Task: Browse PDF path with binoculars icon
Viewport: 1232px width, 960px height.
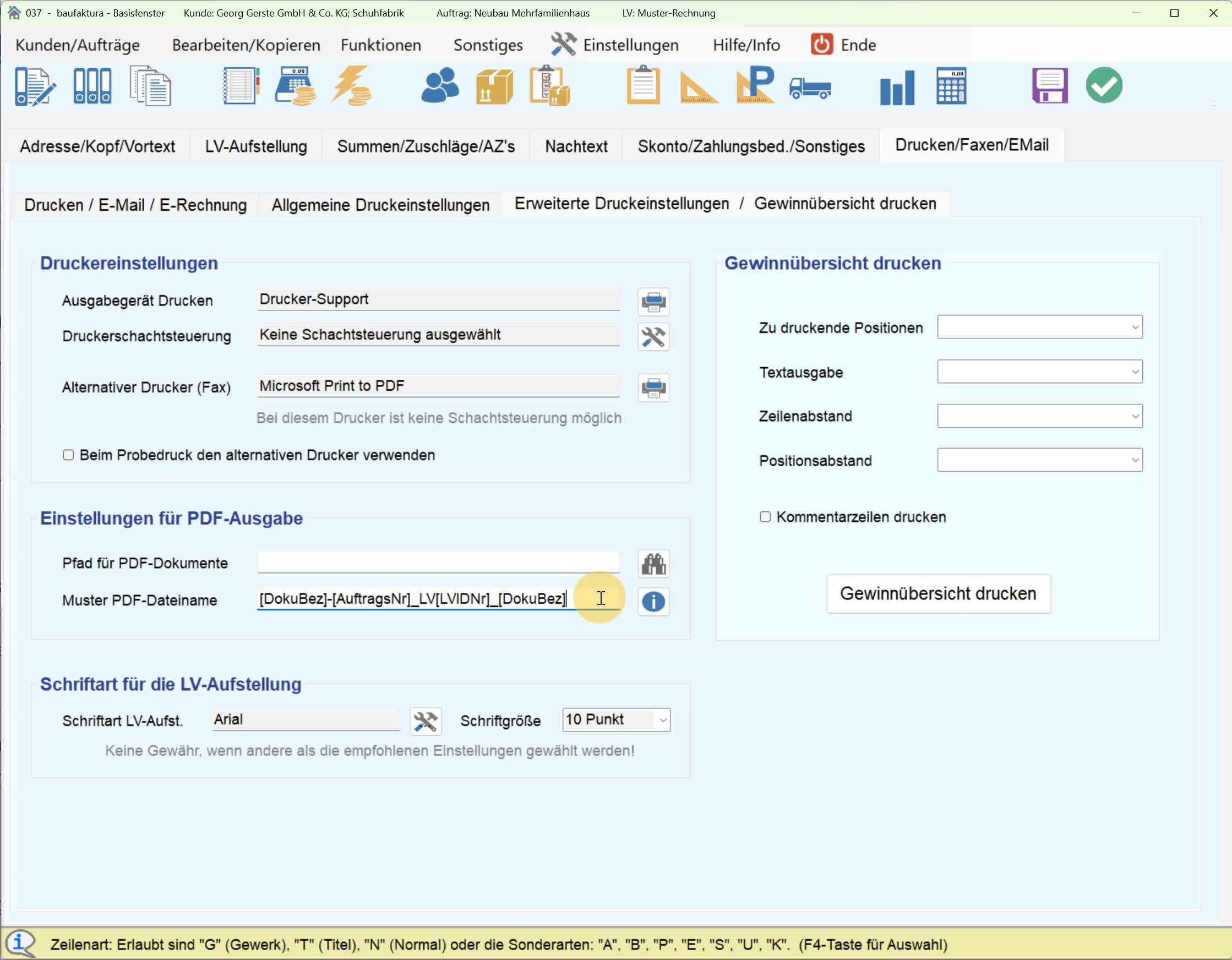Action: (653, 564)
